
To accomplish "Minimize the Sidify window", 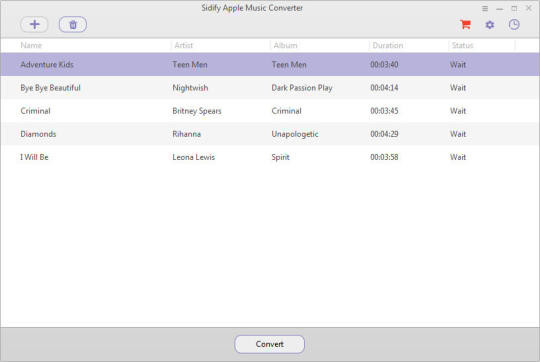I will click(x=500, y=9).
